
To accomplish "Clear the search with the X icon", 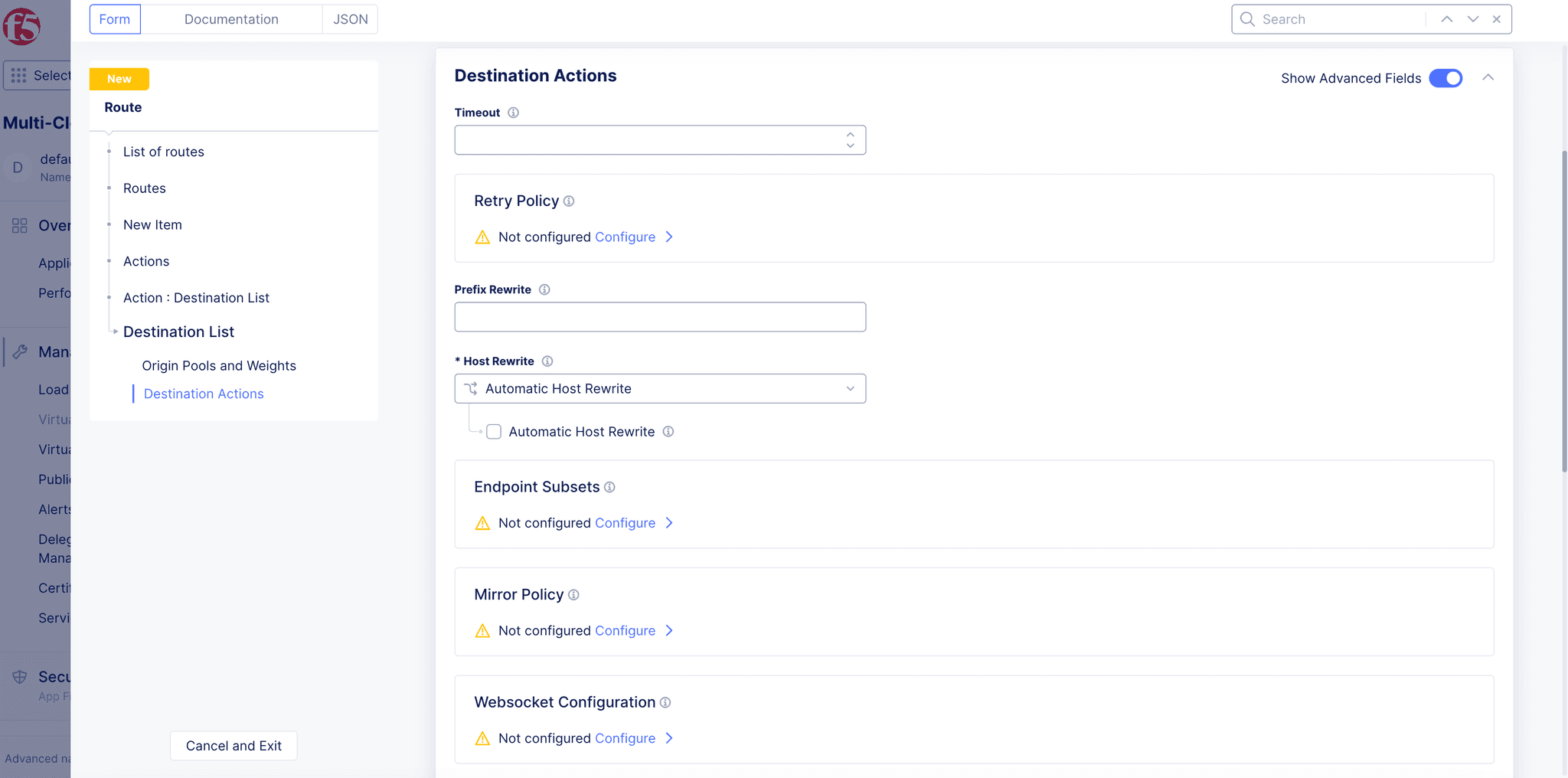I will (x=1496, y=18).
